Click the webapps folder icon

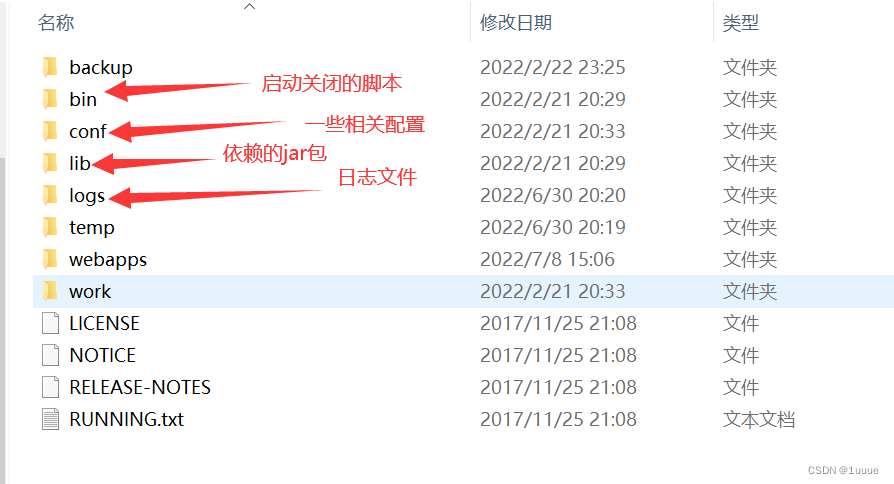[50, 259]
